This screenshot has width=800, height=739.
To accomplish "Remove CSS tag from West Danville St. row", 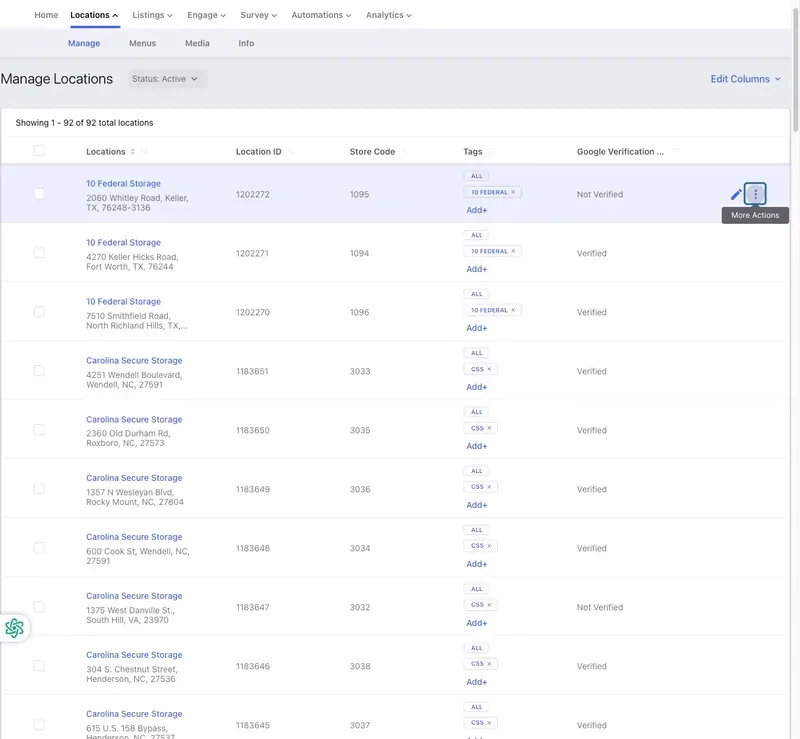I will coord(489,605).
